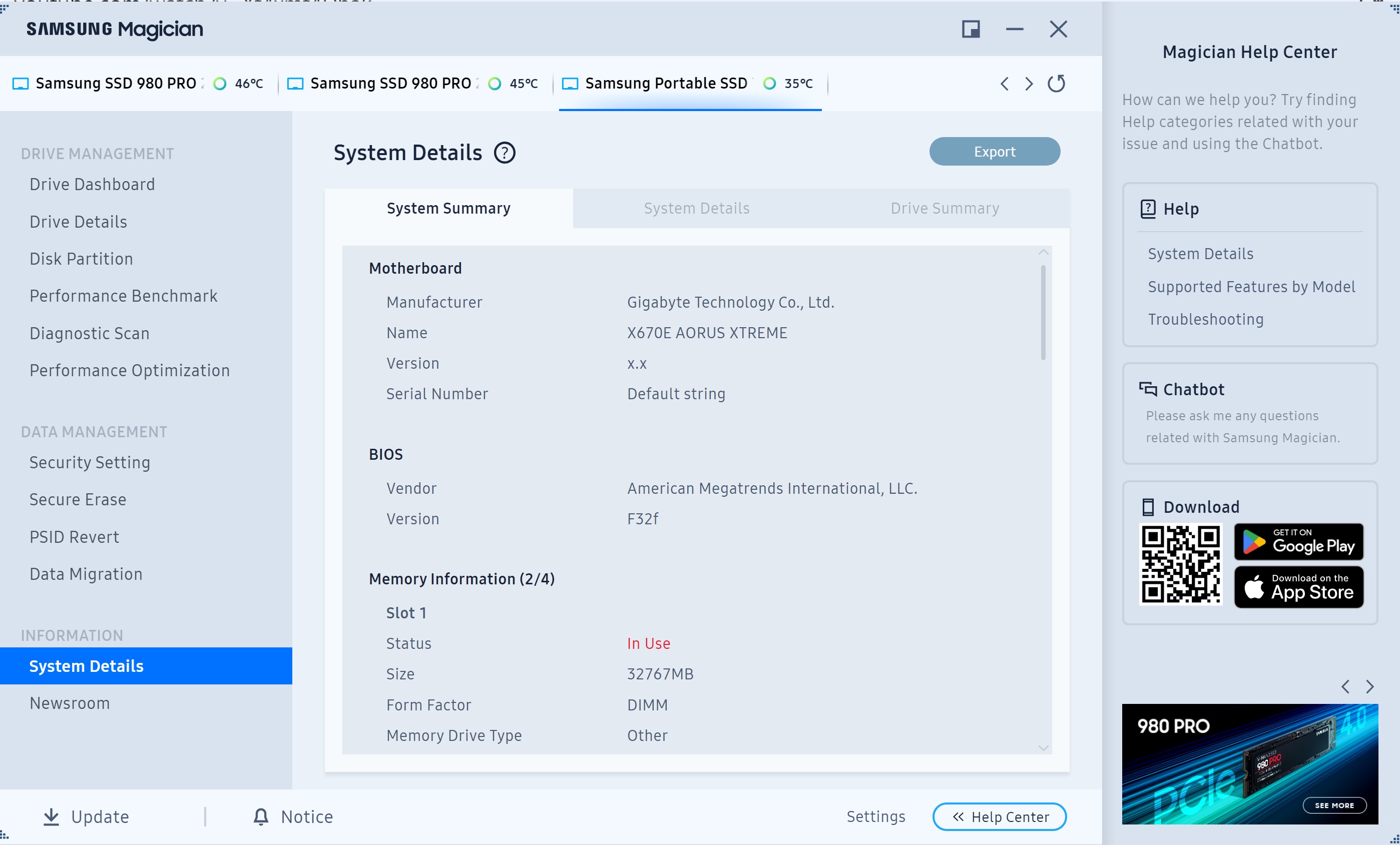This screenshot has width=1400, height=847.
Task: Click the Export button
Action: (995, 152)
